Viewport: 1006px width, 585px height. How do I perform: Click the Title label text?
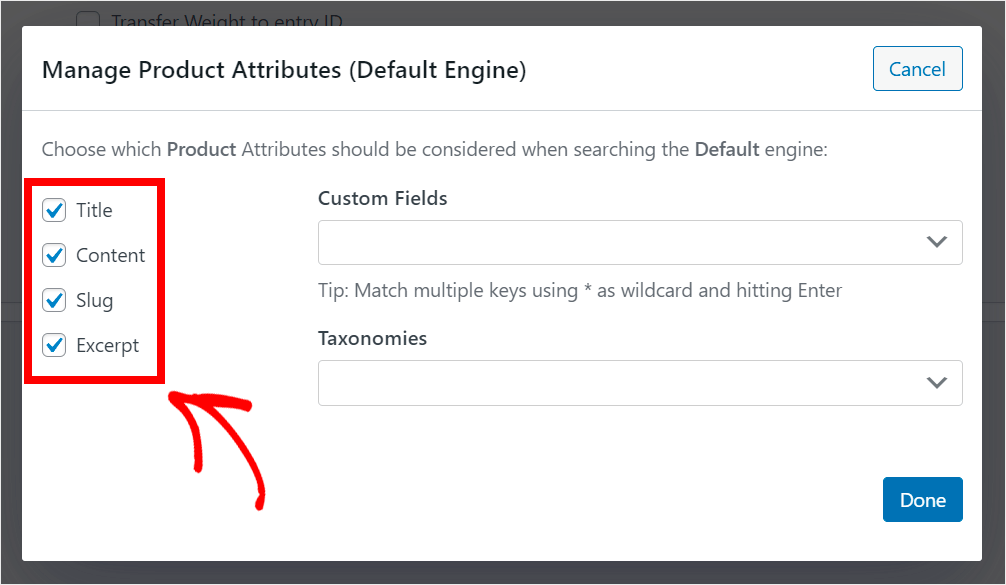point(94,211)
